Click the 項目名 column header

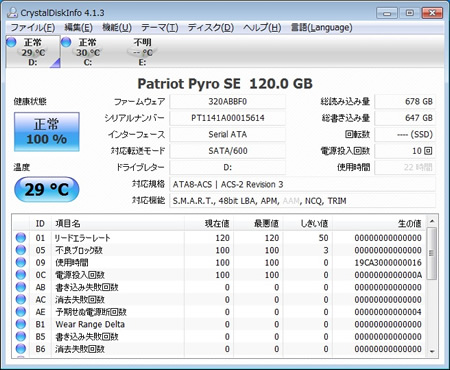118,223
